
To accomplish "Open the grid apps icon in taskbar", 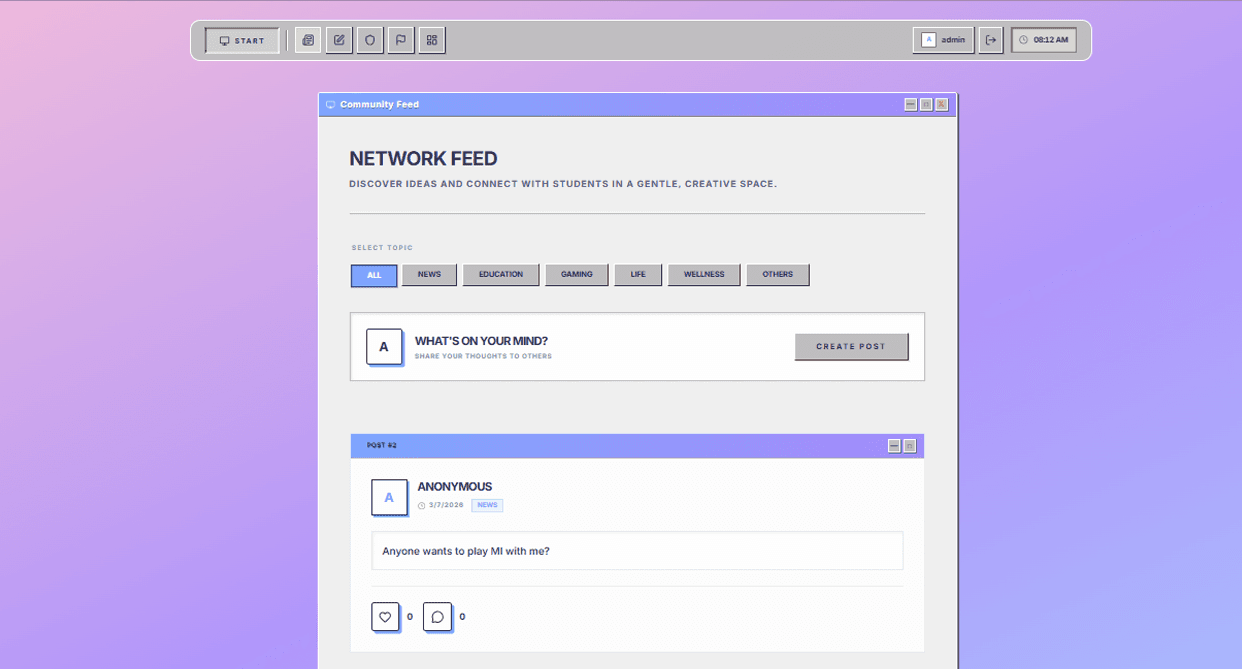I will pos(432,41).
